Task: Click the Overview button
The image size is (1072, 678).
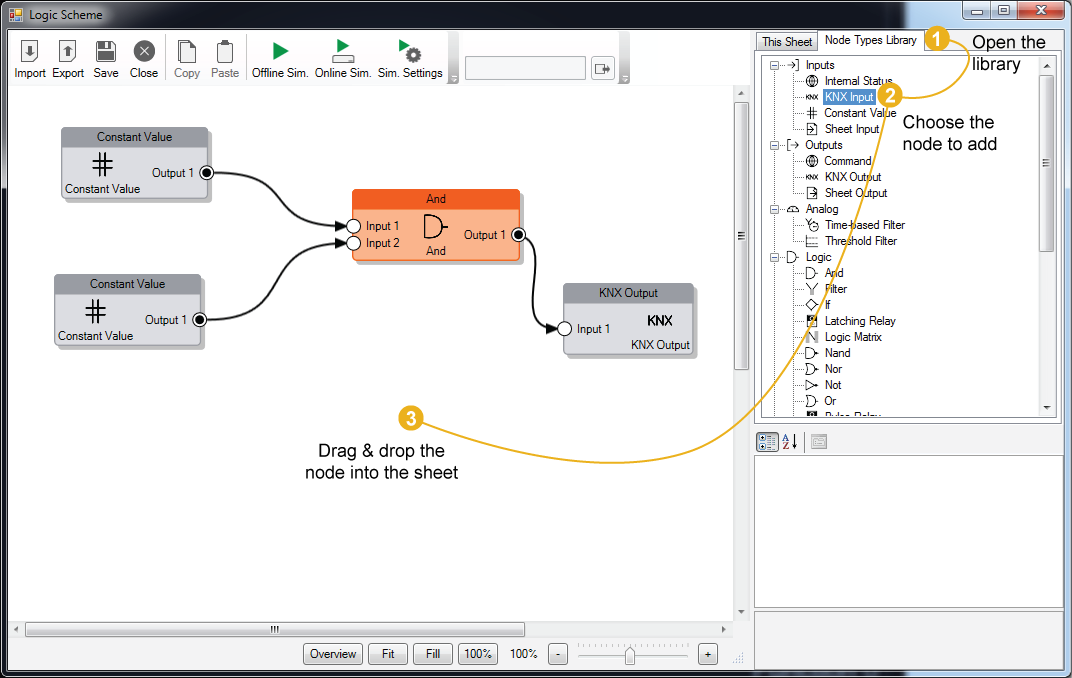Action: pos(333,654)
